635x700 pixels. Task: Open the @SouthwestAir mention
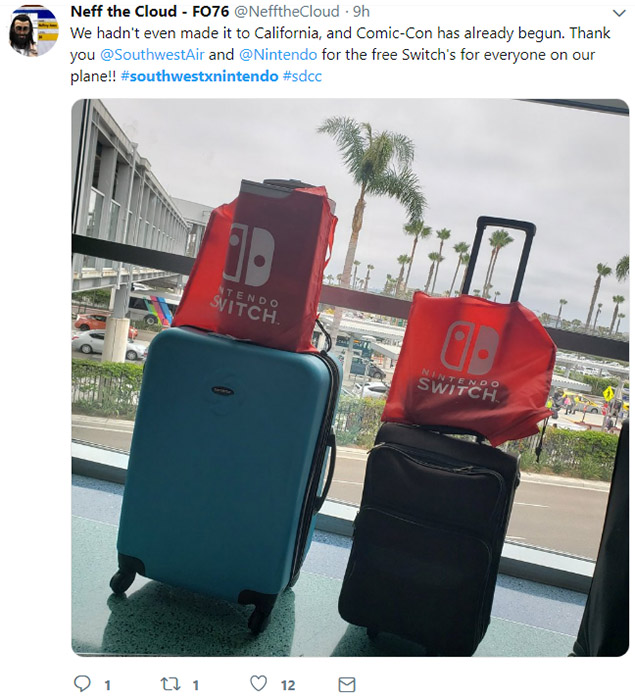pos(152,54)
